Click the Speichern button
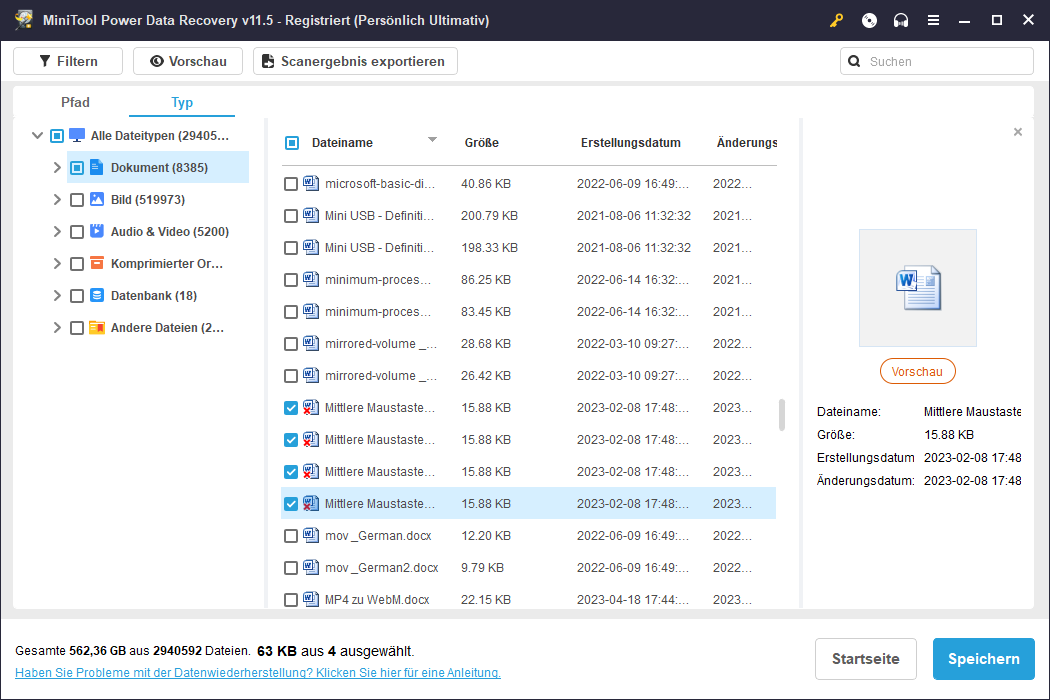The height and width of the screenshot is (700, 1050). click(984, 658)
